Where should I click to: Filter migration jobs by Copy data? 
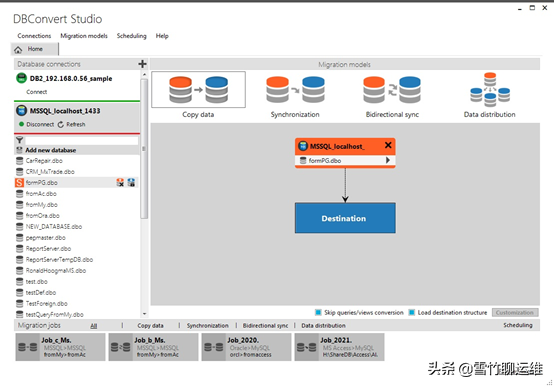[151, 326]
